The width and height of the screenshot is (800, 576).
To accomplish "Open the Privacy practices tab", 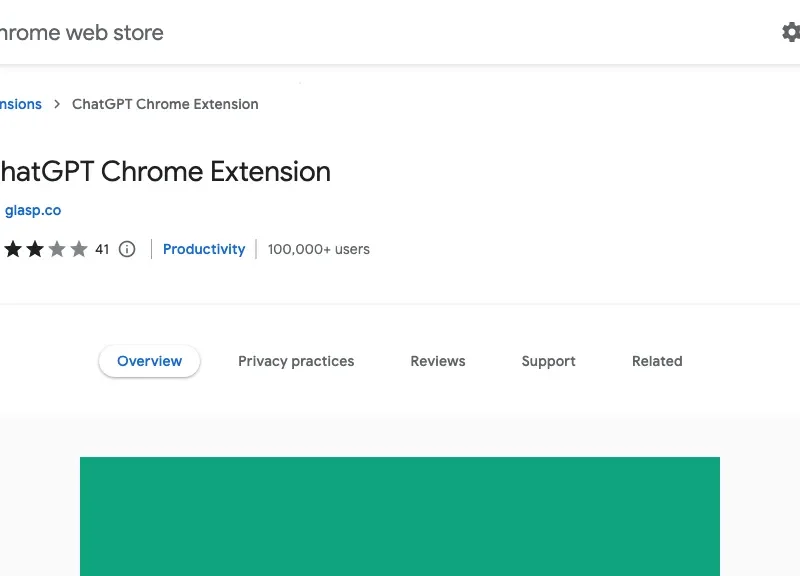I will 296,361.
